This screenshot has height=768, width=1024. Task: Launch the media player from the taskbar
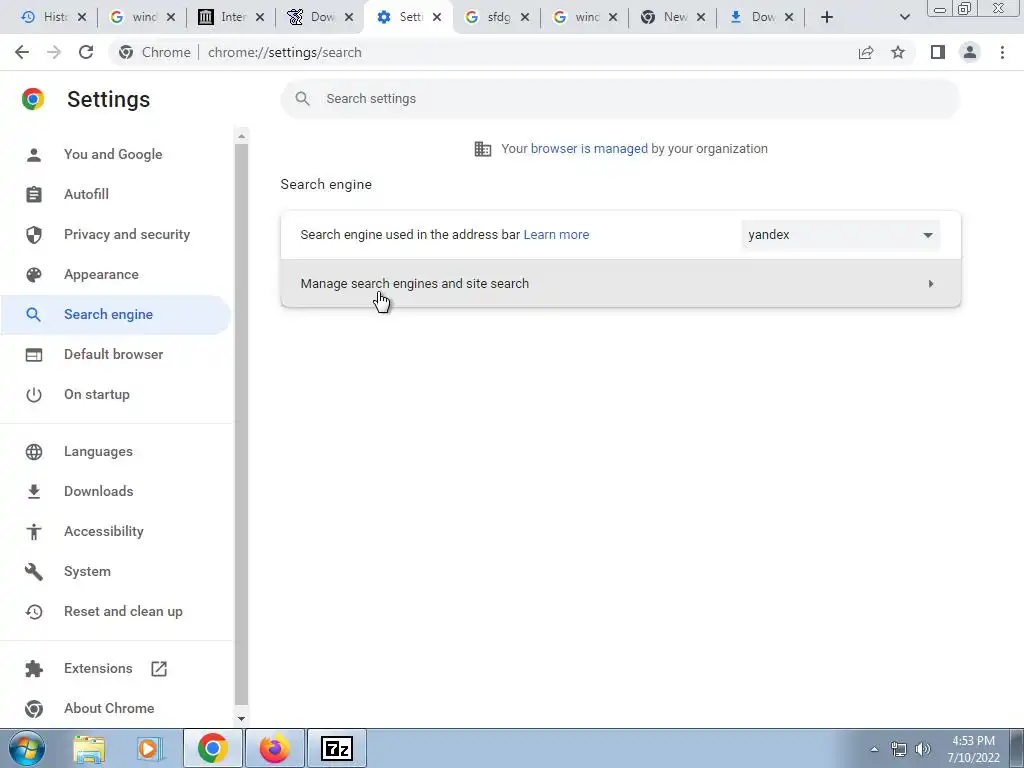pyautogui.click(x=150, y=749)
